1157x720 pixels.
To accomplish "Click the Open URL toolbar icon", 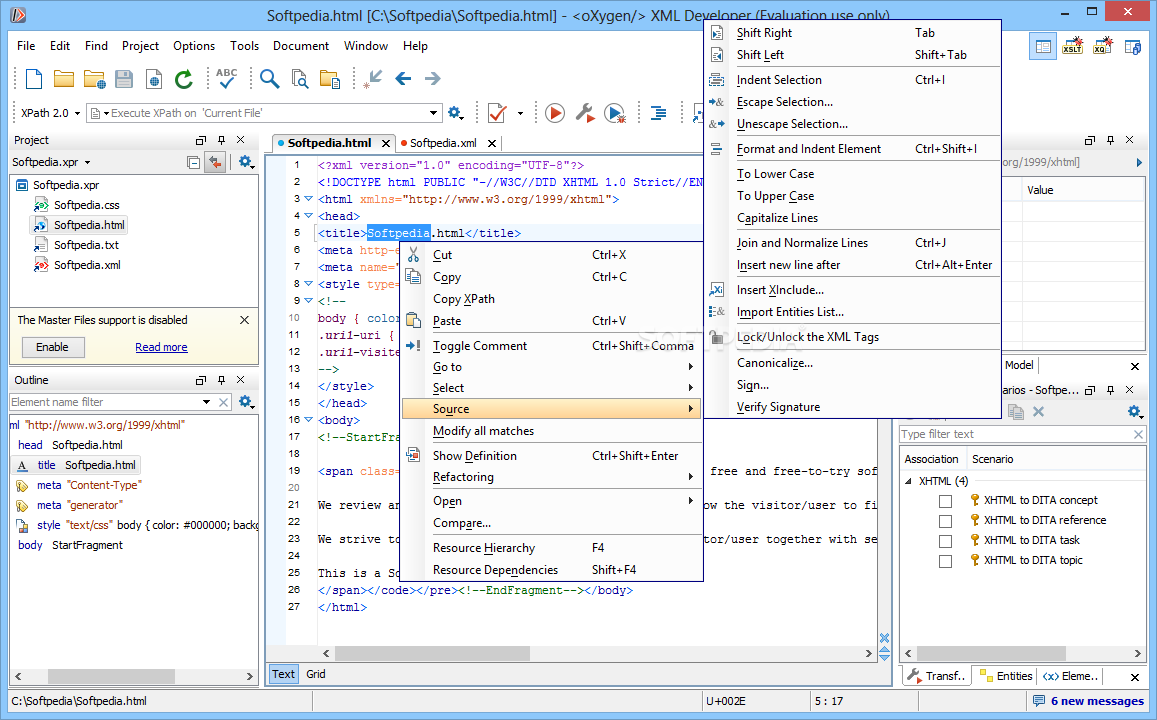I will (94, 79).
